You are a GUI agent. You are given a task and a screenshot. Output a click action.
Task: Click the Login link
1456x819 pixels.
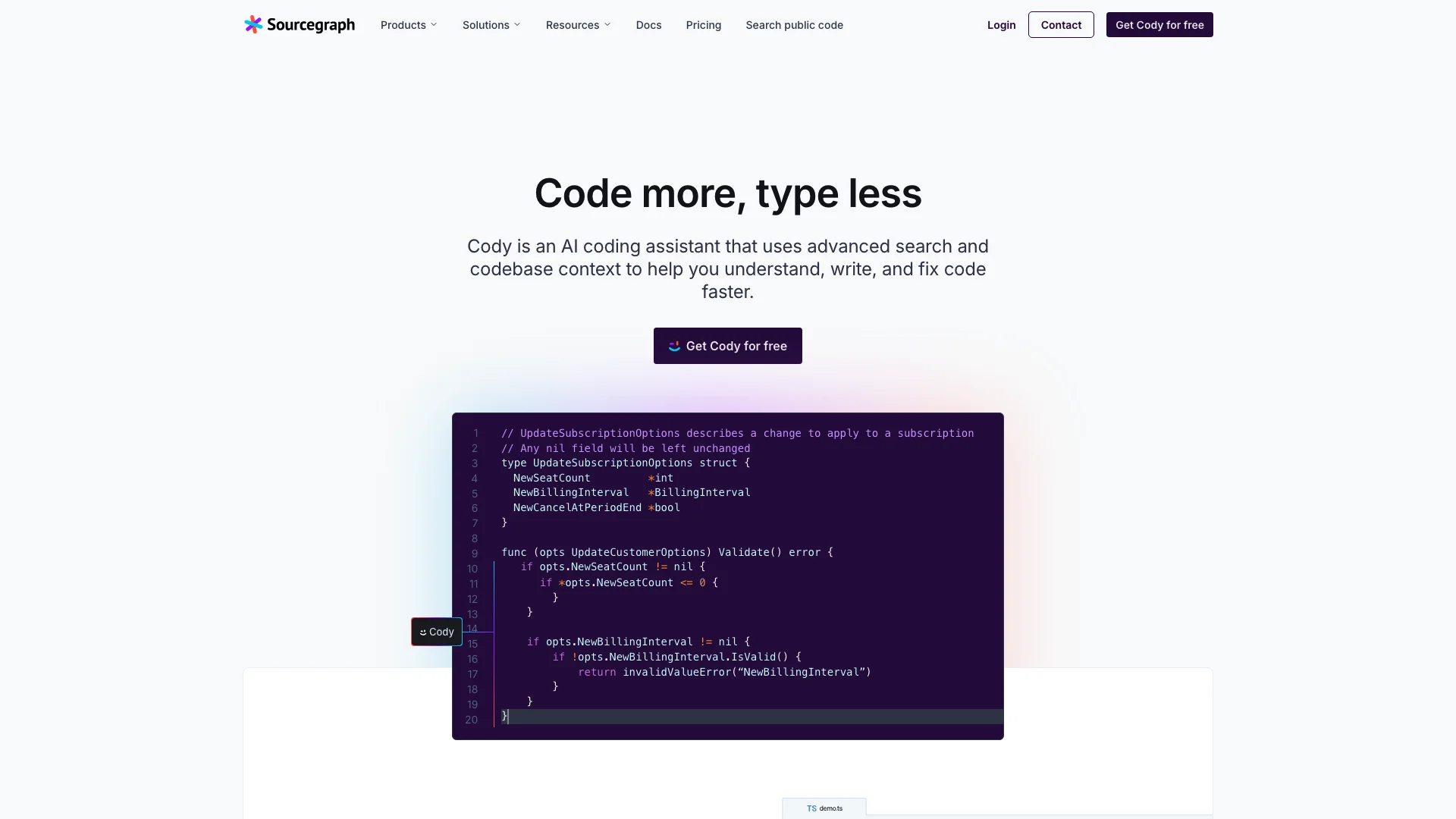pyautogui.click(x=1001, y=24)
